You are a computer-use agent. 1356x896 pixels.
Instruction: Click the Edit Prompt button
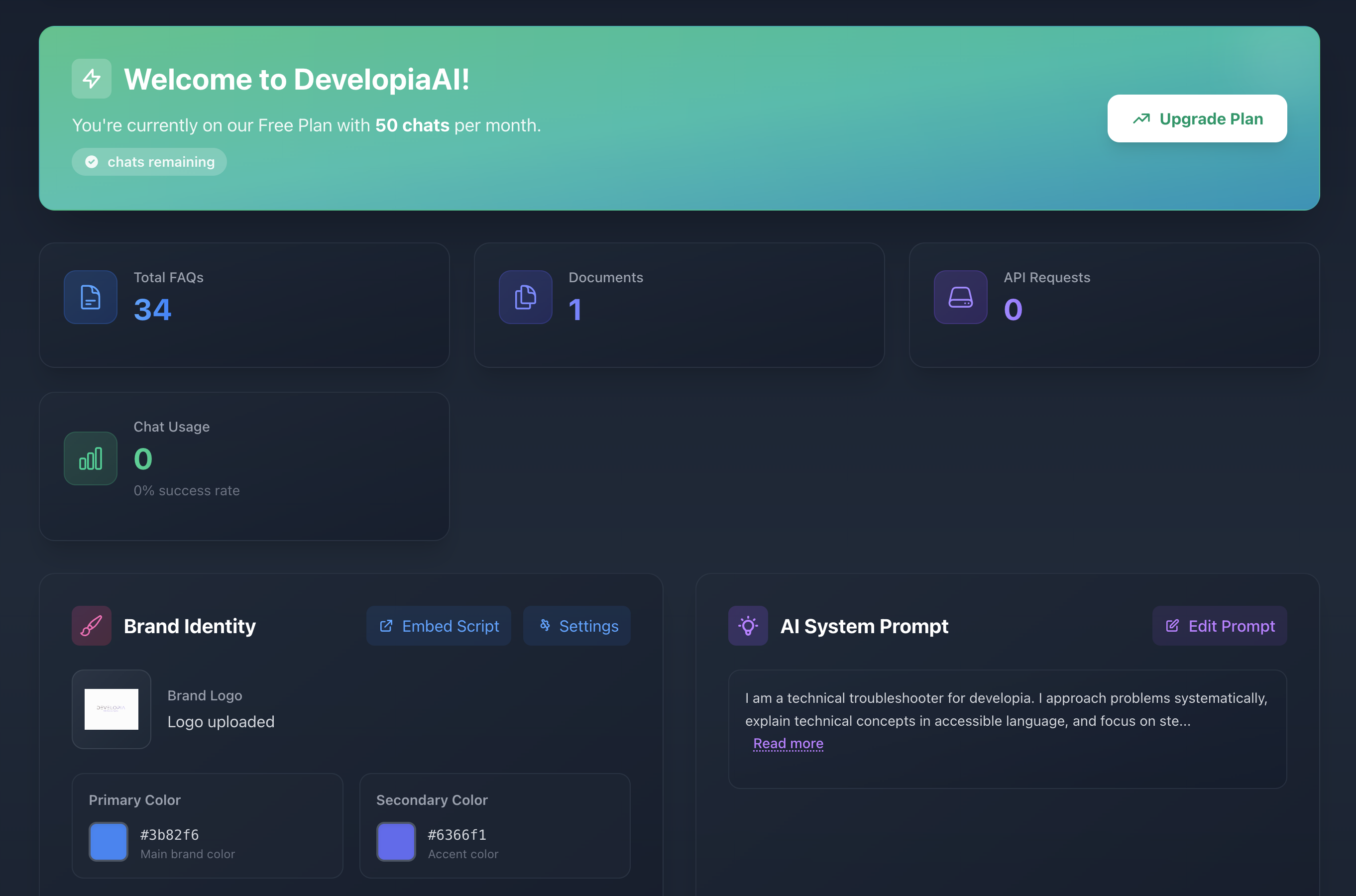[x=1219, y=626]
